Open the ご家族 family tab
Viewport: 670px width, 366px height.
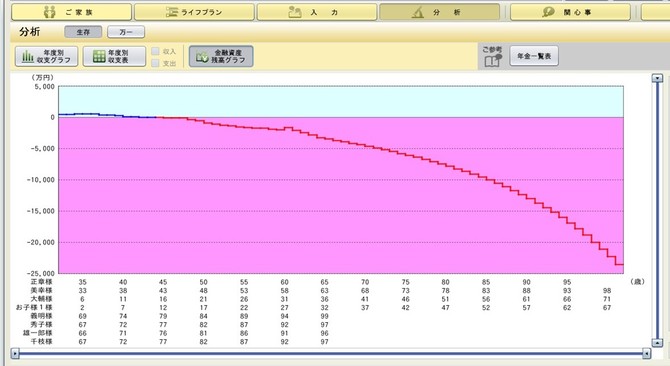pyautogui.click(x=71, y=12)
